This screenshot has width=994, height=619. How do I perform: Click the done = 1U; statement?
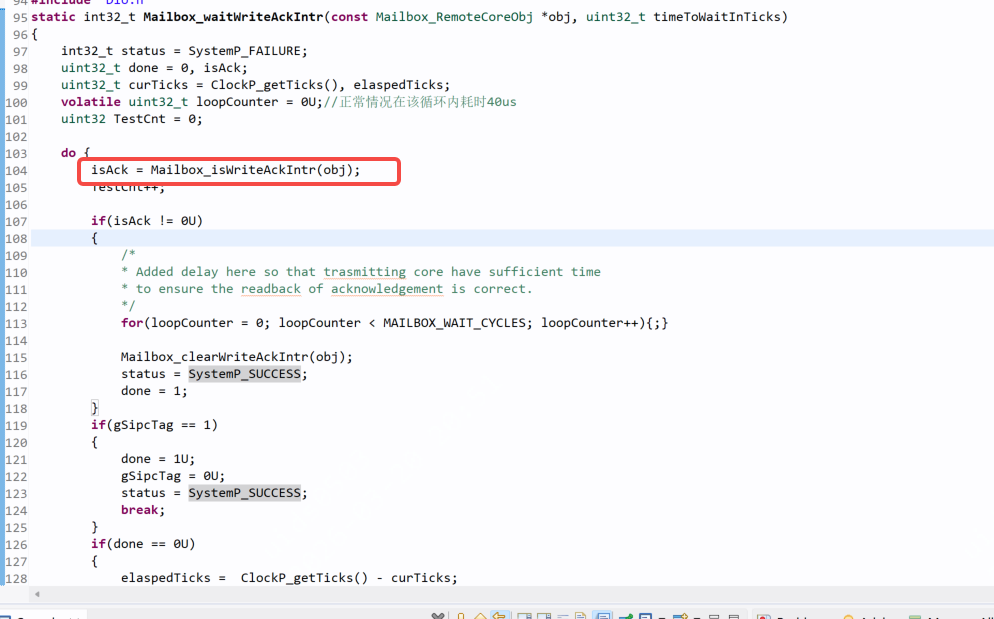[158, 459]
